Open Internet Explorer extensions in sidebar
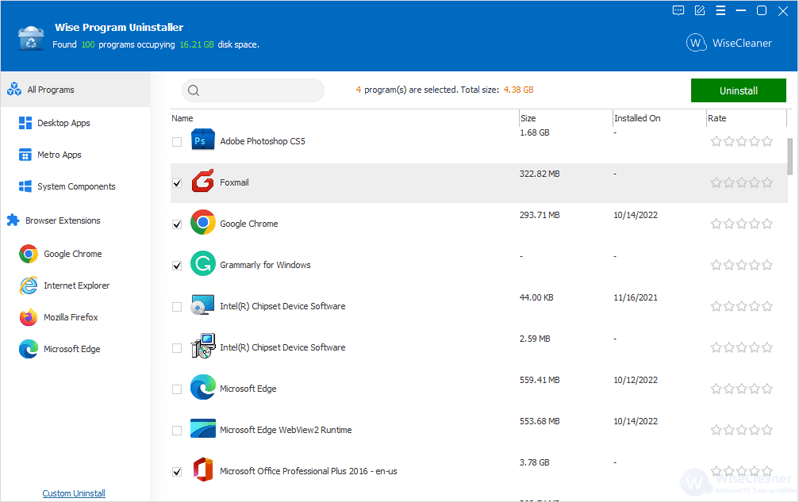Image resolution: width=799 pixels, height=502 pixels. click(64, 285)
